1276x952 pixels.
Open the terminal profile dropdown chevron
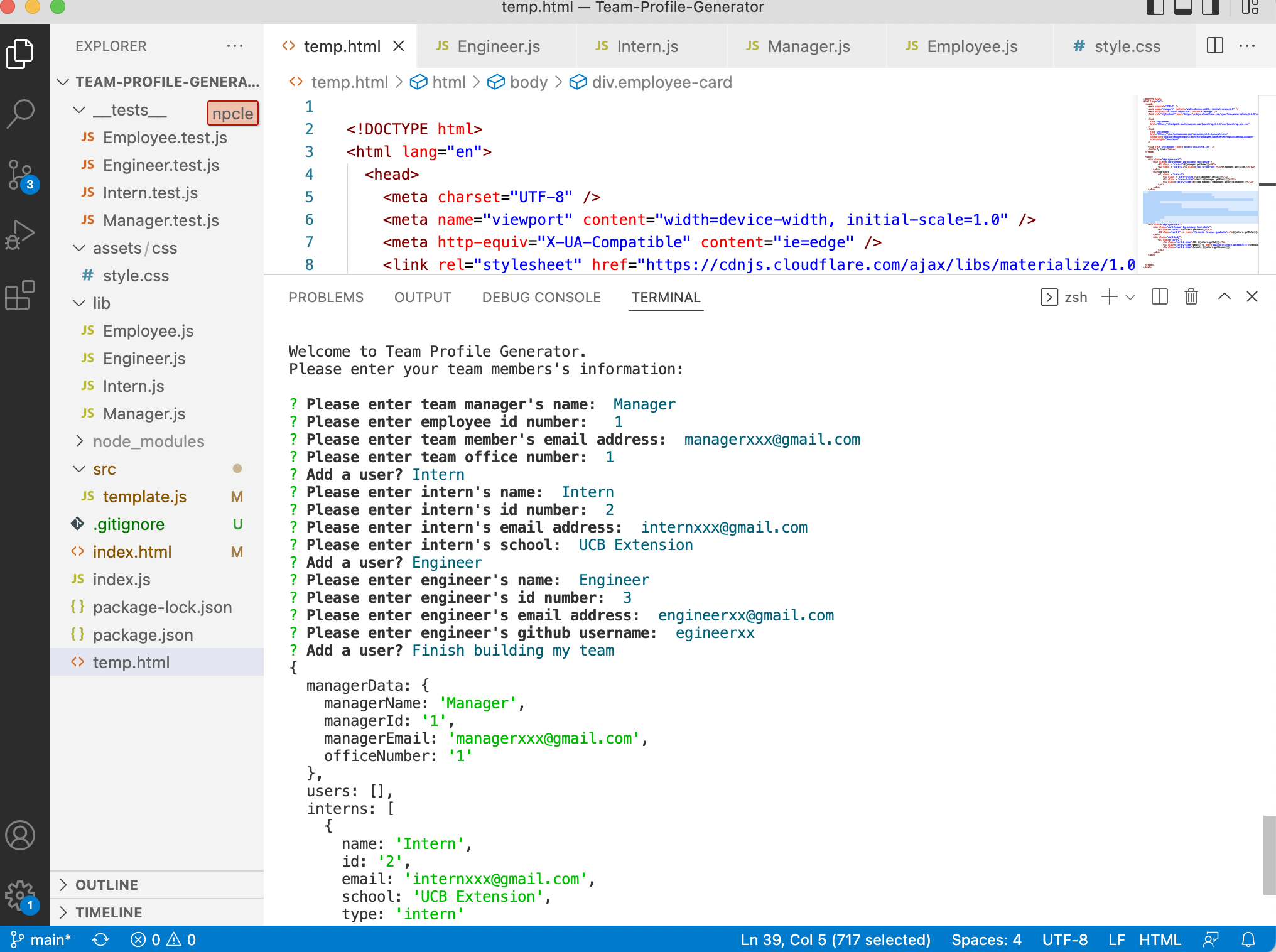coord(1132,297)
